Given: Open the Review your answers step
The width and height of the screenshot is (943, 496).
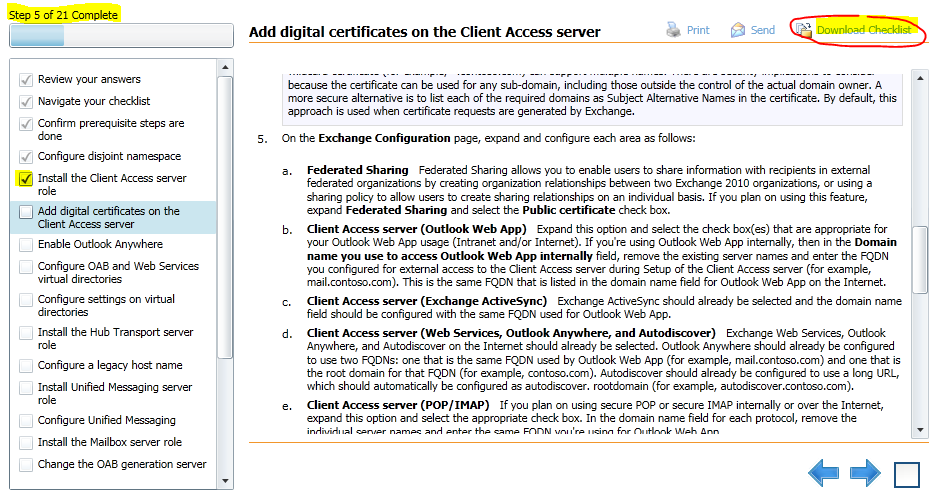Looking at the screenshot, I should [x=89, y=79].
